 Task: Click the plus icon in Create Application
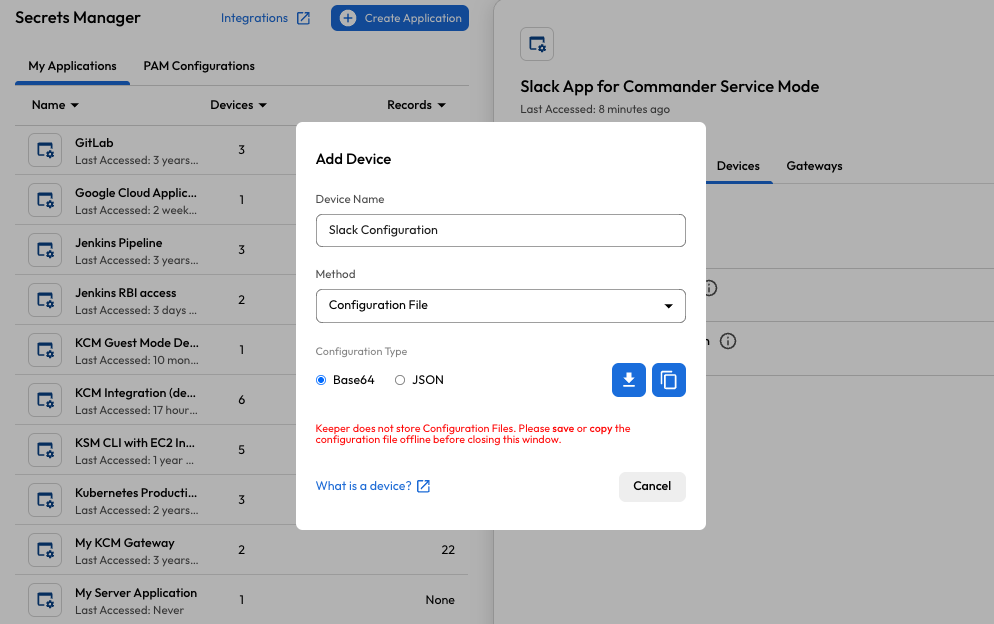pyautogui.click(x=348, y=18)
